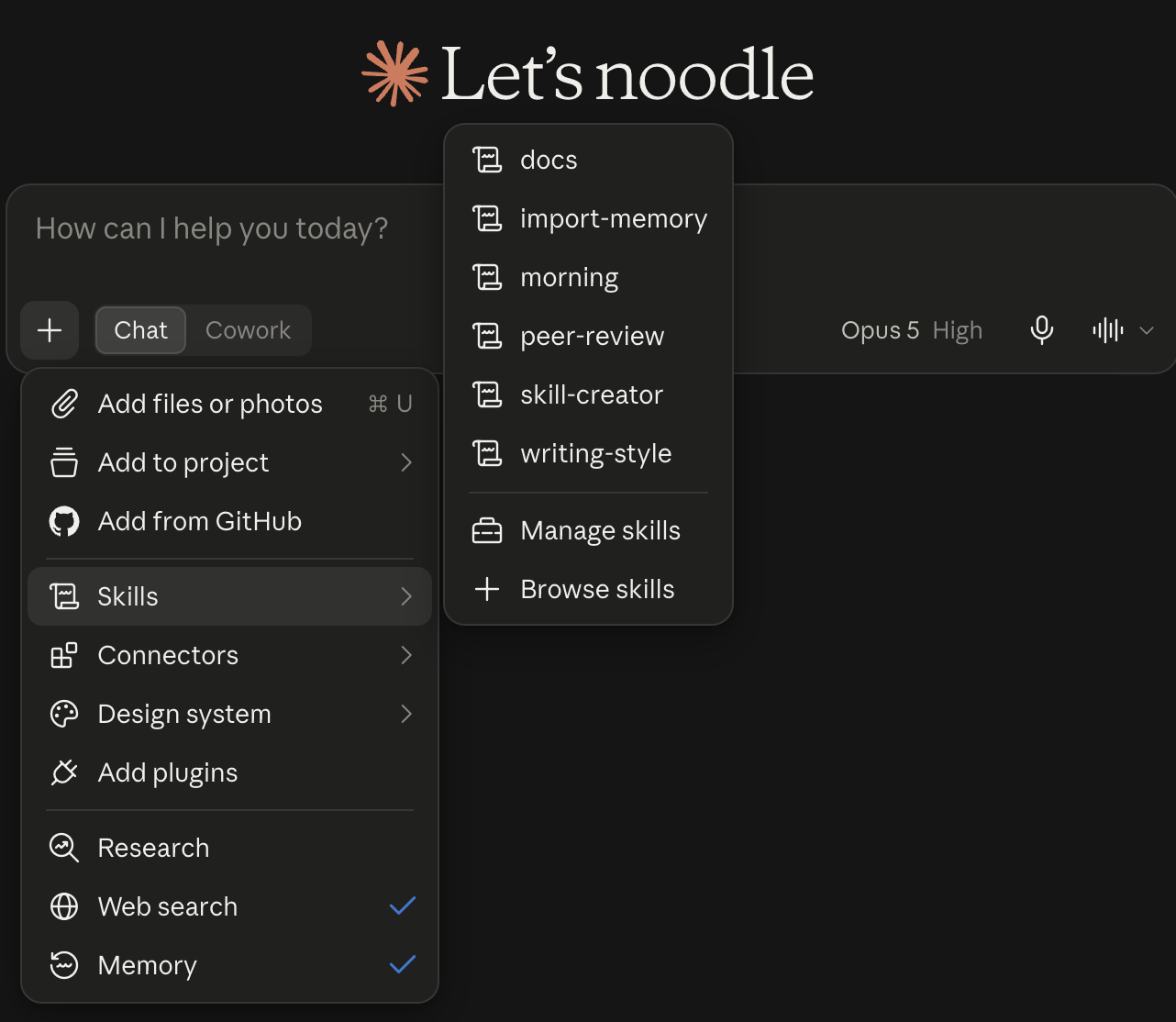Click the scroll icon beside peer-review

coord(487,336)
